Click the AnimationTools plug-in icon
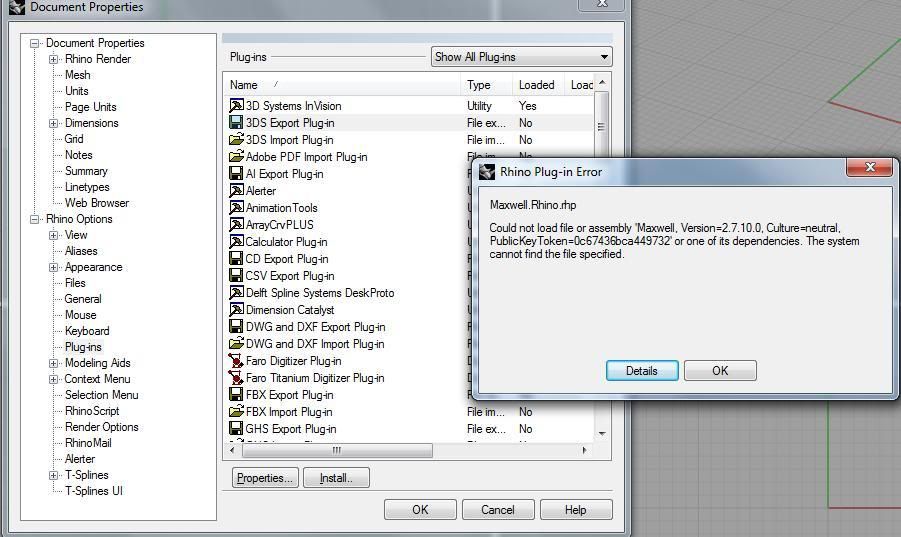Viewport: 901px width, 537px height. 236,207
